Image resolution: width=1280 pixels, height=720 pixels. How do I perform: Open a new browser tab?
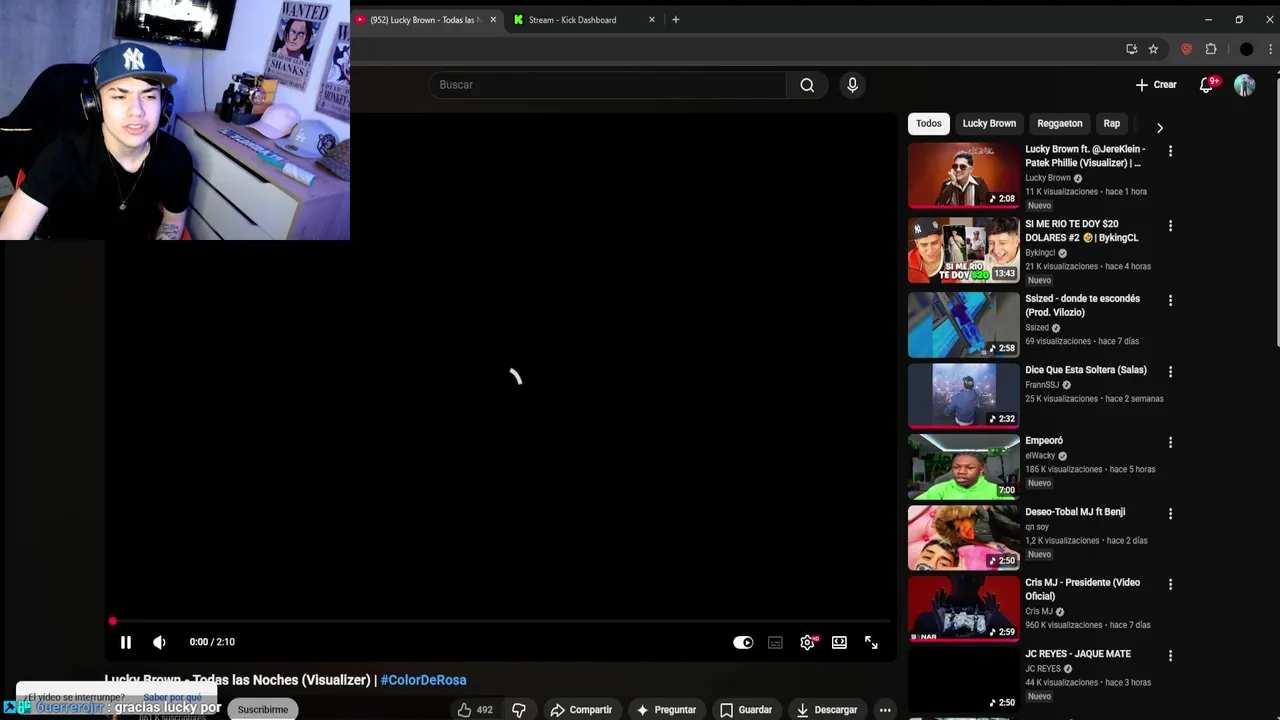[x=676, y=20]
